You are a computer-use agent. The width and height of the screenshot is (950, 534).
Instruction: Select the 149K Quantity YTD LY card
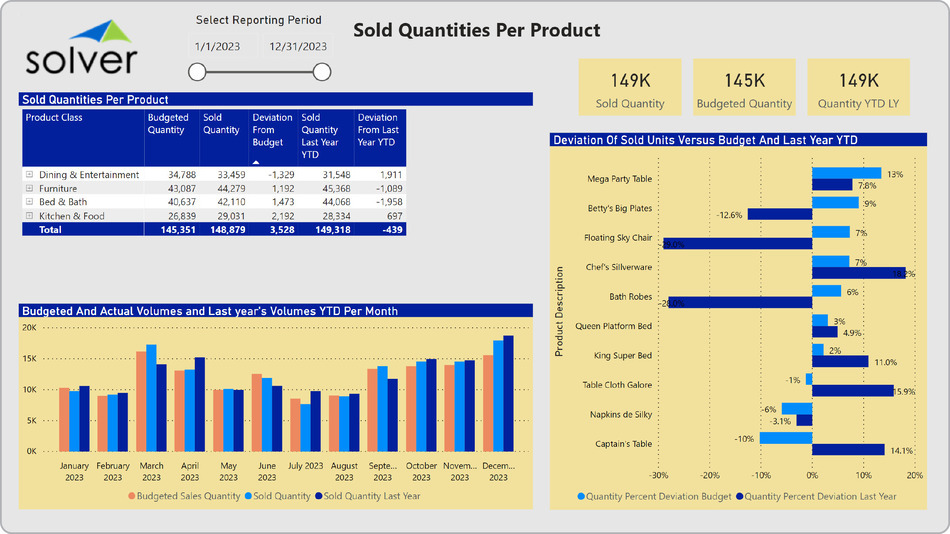tap(859, 89)
